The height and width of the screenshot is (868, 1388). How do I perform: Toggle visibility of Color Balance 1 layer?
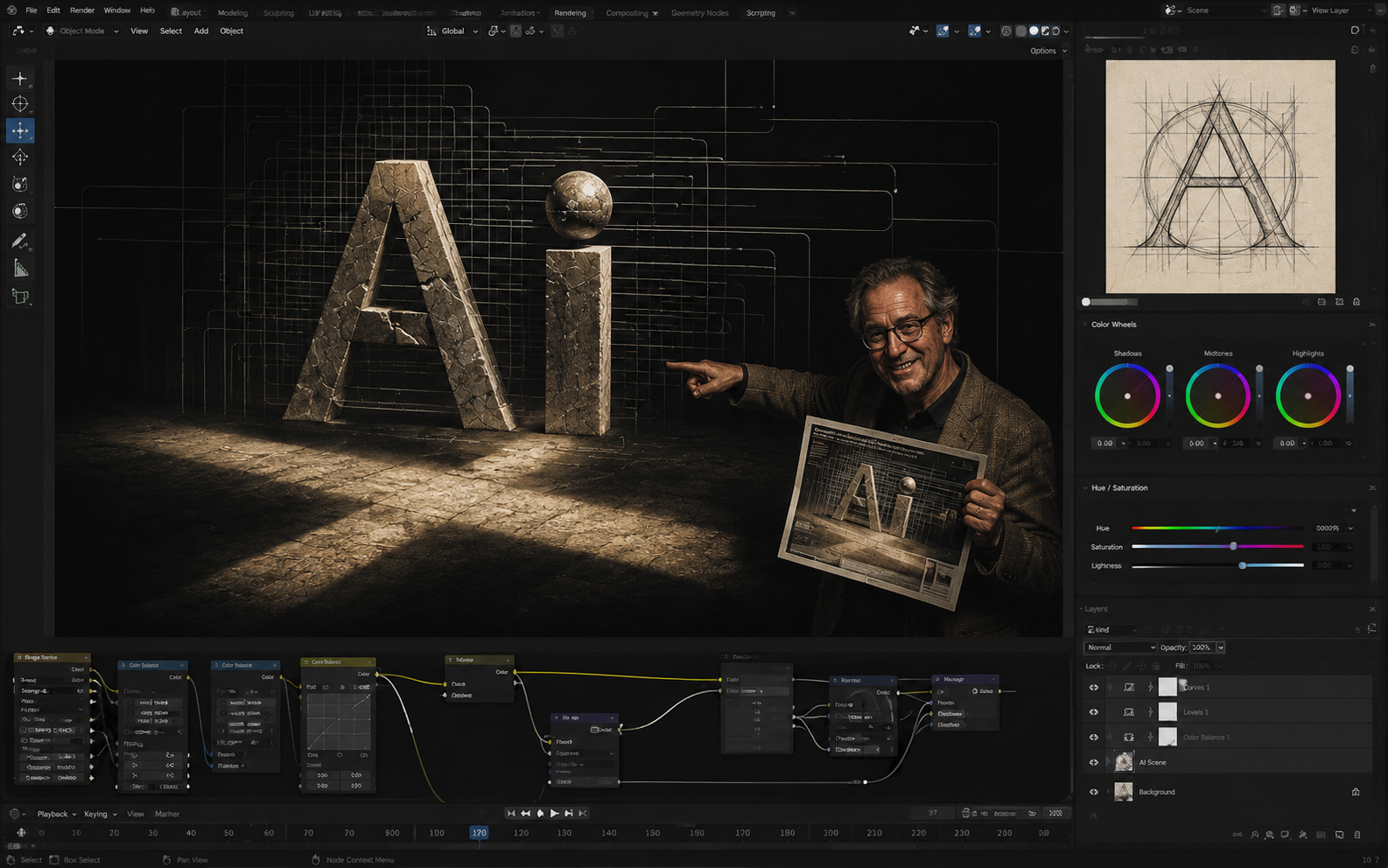pos(1093,737)
